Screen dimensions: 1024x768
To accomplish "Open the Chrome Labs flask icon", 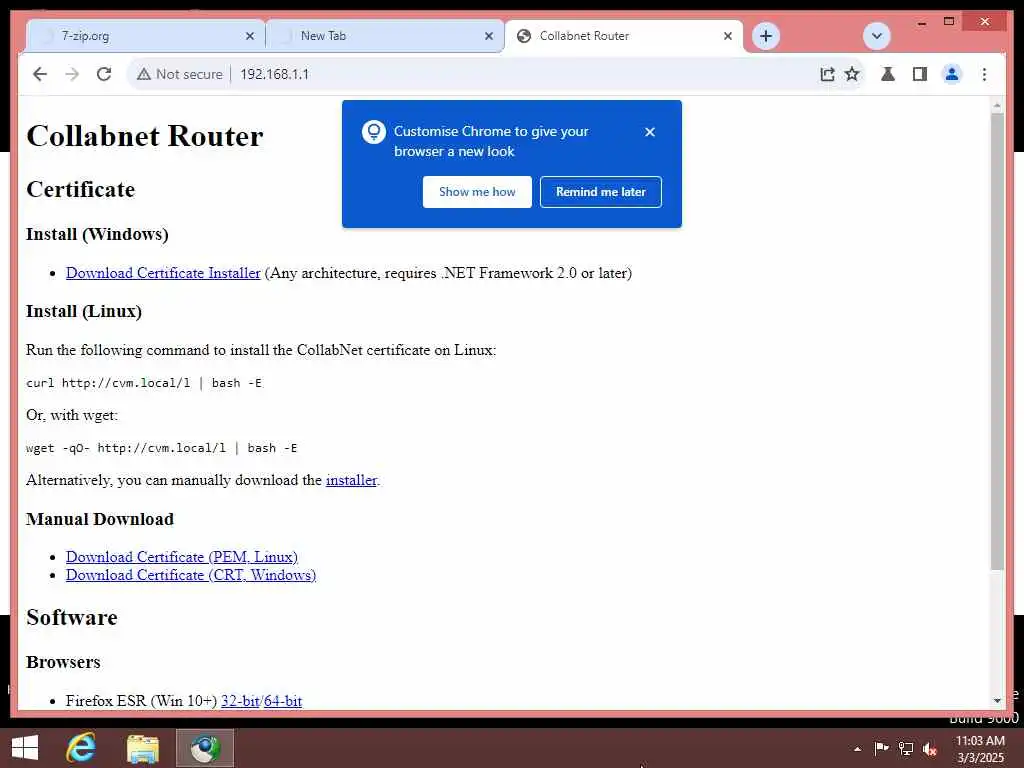I will 888,74.
